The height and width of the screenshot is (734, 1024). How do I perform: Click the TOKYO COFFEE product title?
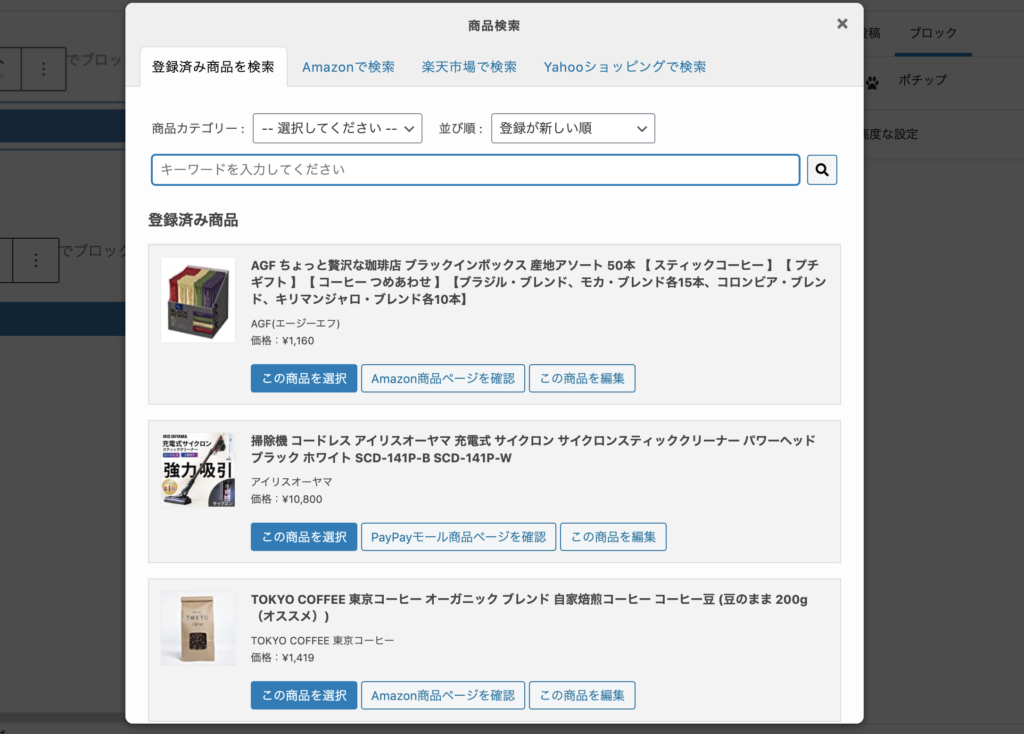pyautogui.click(x=529, y=607)
